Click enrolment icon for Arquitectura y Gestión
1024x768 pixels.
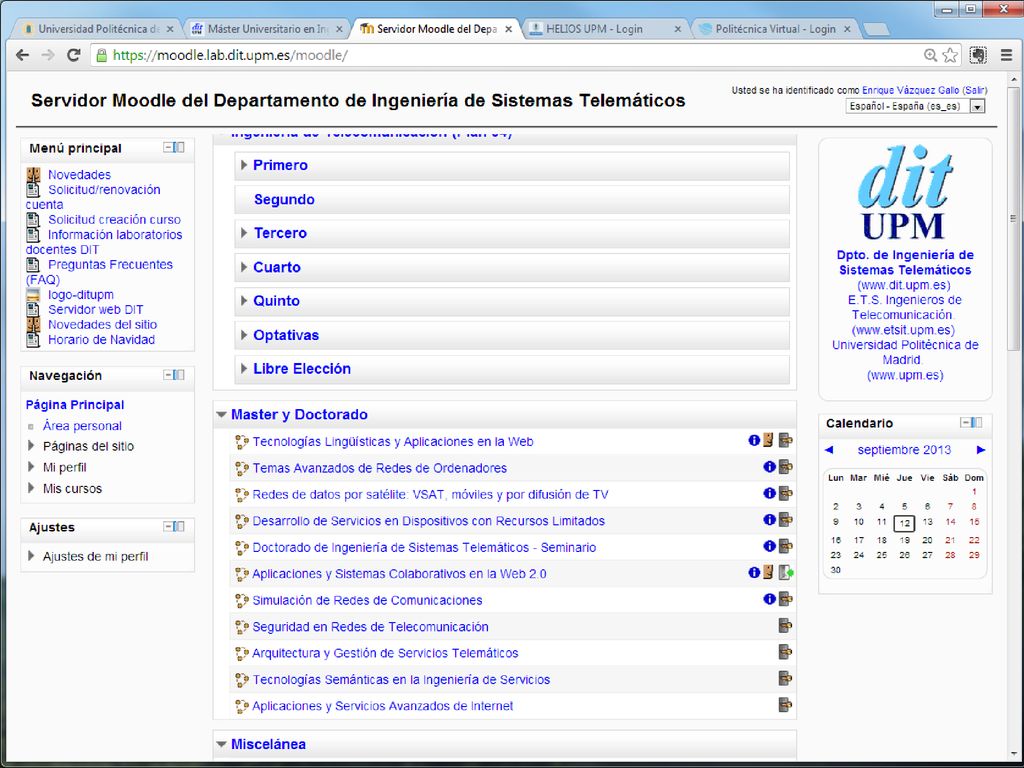[x=786, y=652]
